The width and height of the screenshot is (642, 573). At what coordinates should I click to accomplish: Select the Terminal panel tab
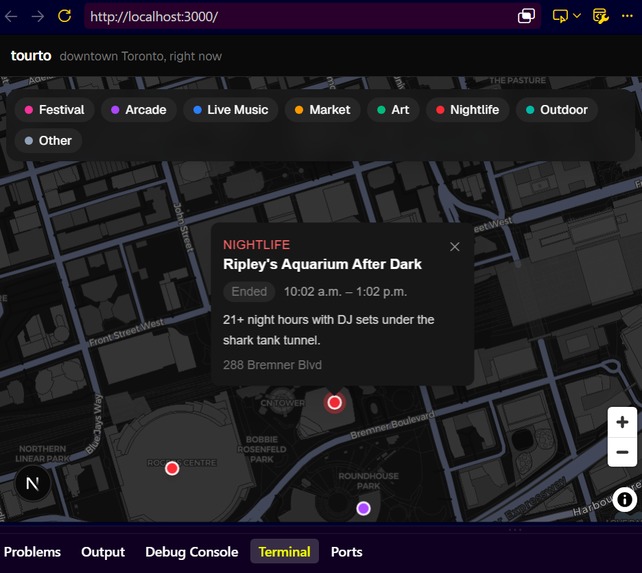click(x=285, y=552)
